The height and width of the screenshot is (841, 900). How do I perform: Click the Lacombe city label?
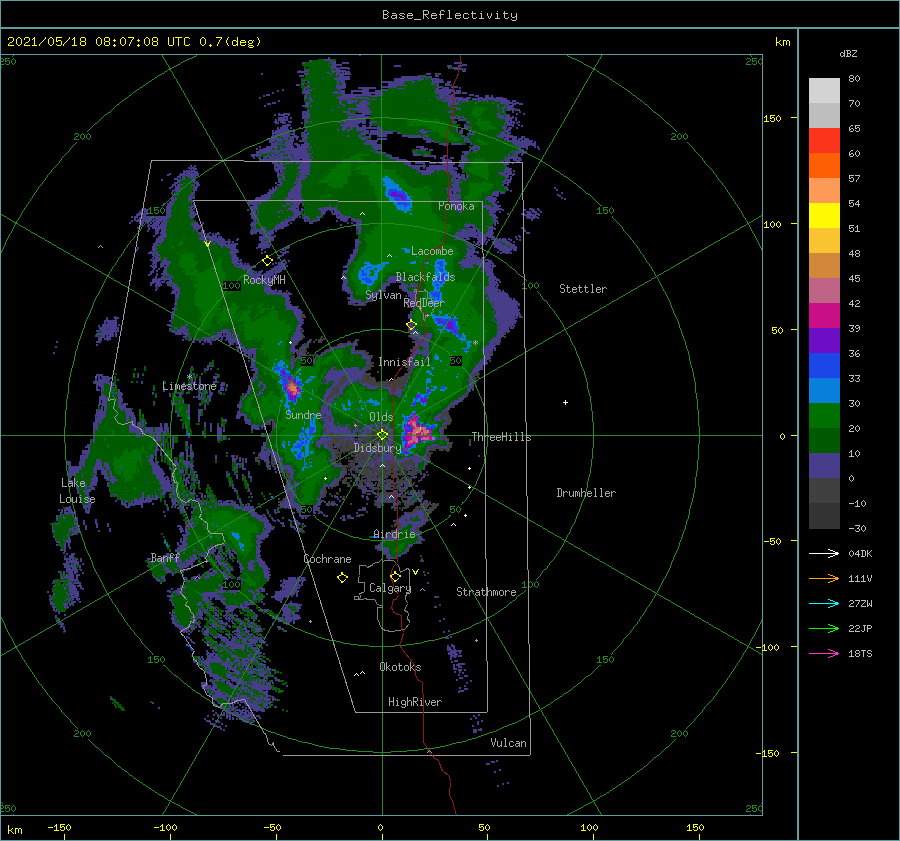click(x=432, y=251)
